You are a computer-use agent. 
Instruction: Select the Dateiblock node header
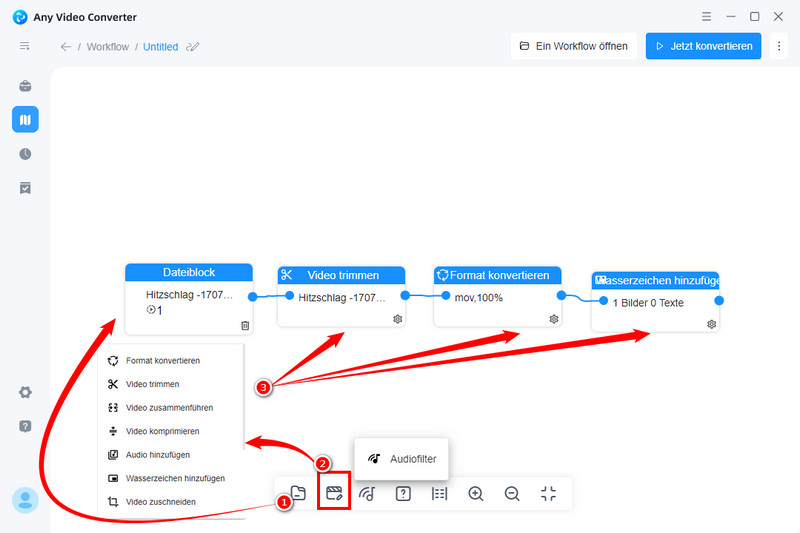(189, 272)
